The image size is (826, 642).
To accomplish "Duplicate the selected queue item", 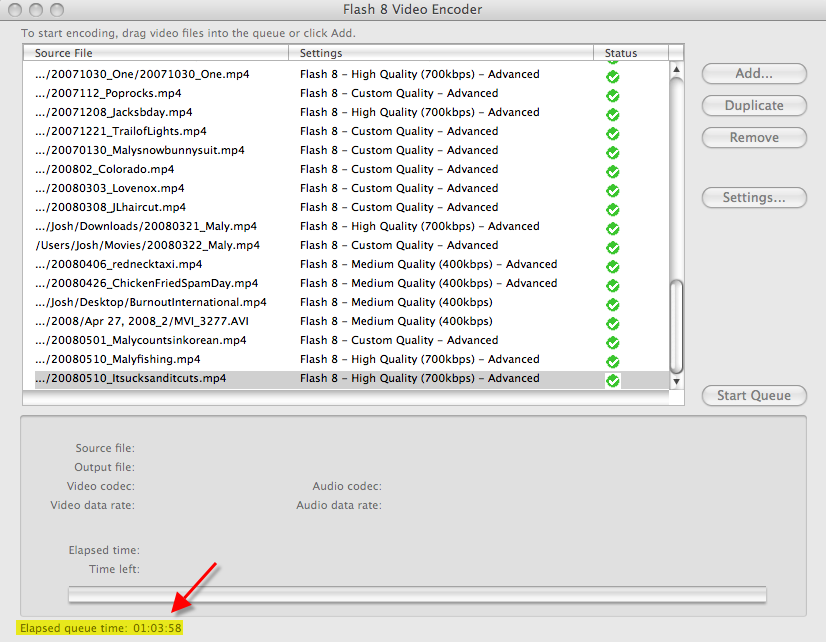I will point(754,105).
